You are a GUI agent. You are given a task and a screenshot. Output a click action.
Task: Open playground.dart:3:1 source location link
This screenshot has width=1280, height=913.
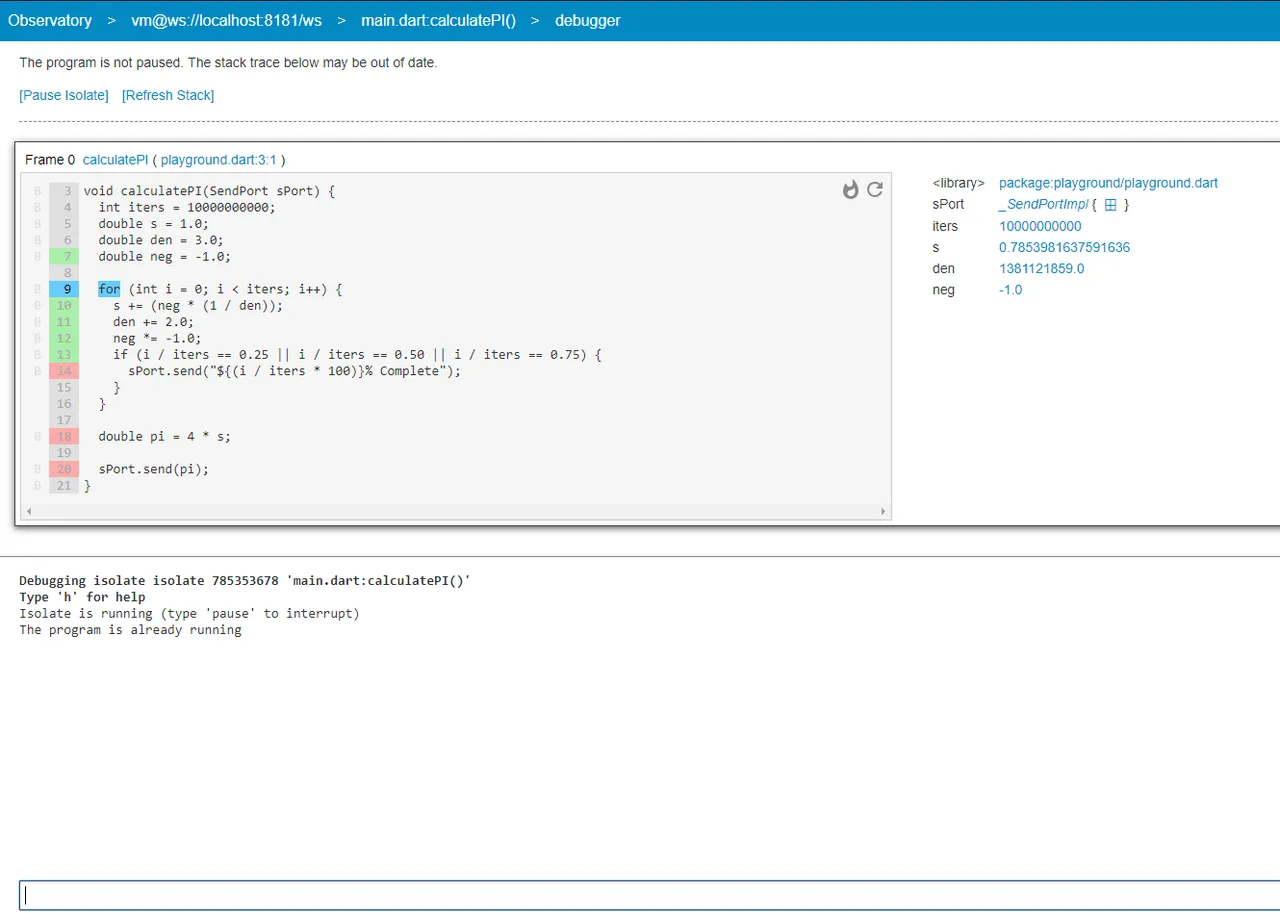(x=219, y=160)
